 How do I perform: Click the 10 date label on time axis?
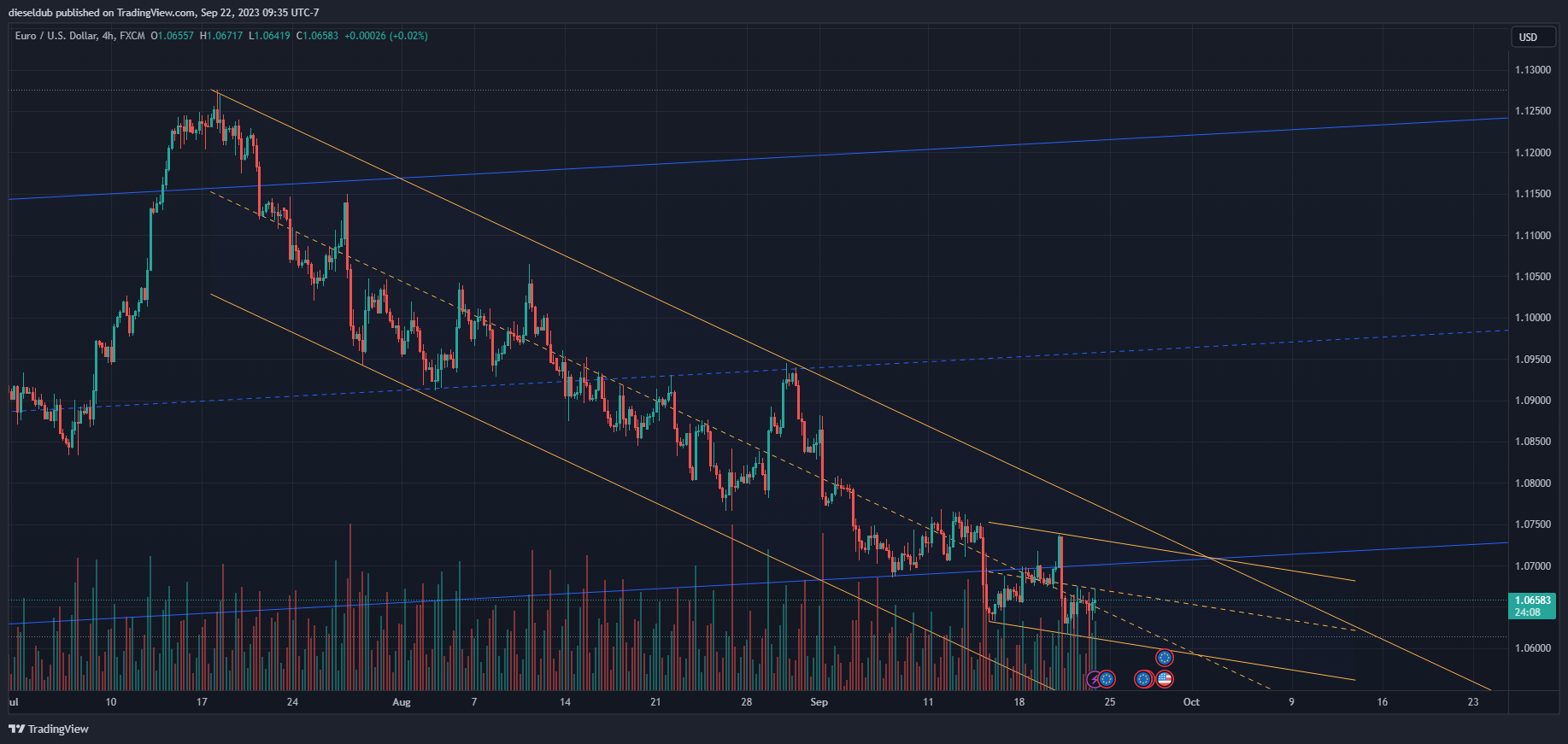point(111,702)
